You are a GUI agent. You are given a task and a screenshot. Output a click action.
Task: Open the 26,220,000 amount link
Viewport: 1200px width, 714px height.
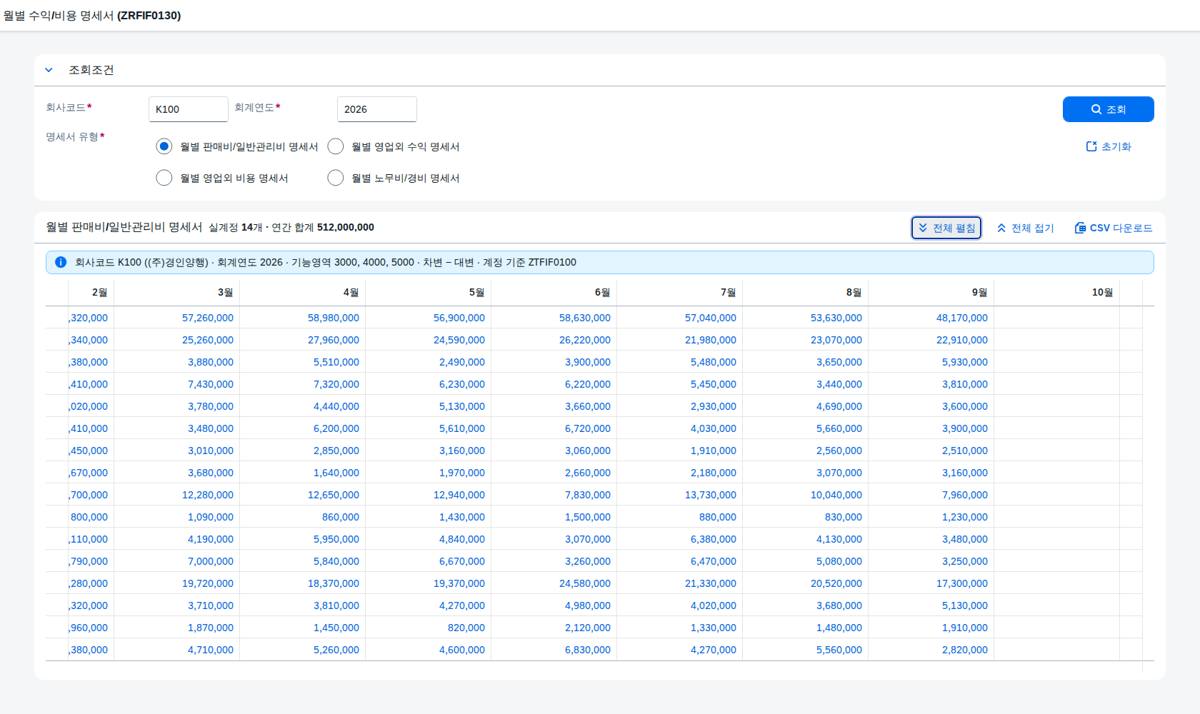(x=585, y=340)
